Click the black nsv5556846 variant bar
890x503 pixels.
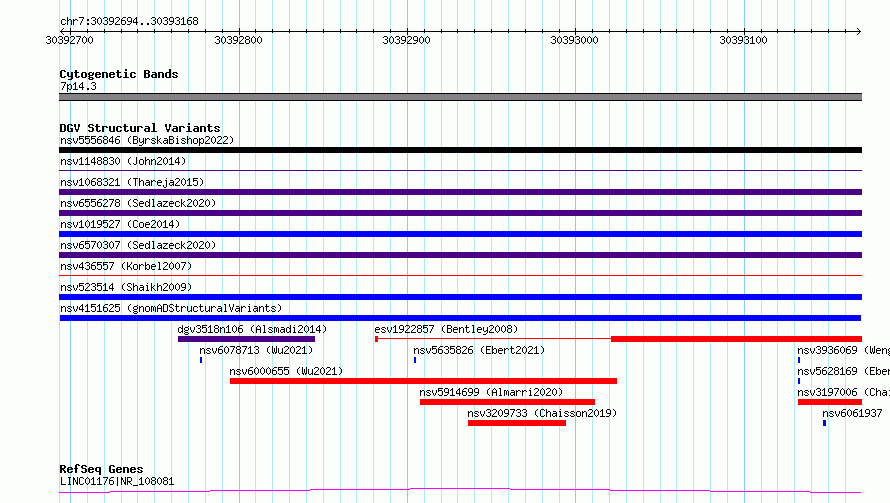(460, 150)
